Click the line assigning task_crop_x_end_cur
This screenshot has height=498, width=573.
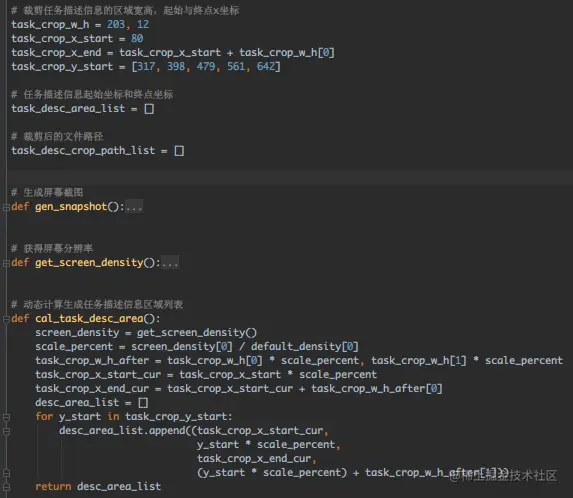(x=239, y=388)
